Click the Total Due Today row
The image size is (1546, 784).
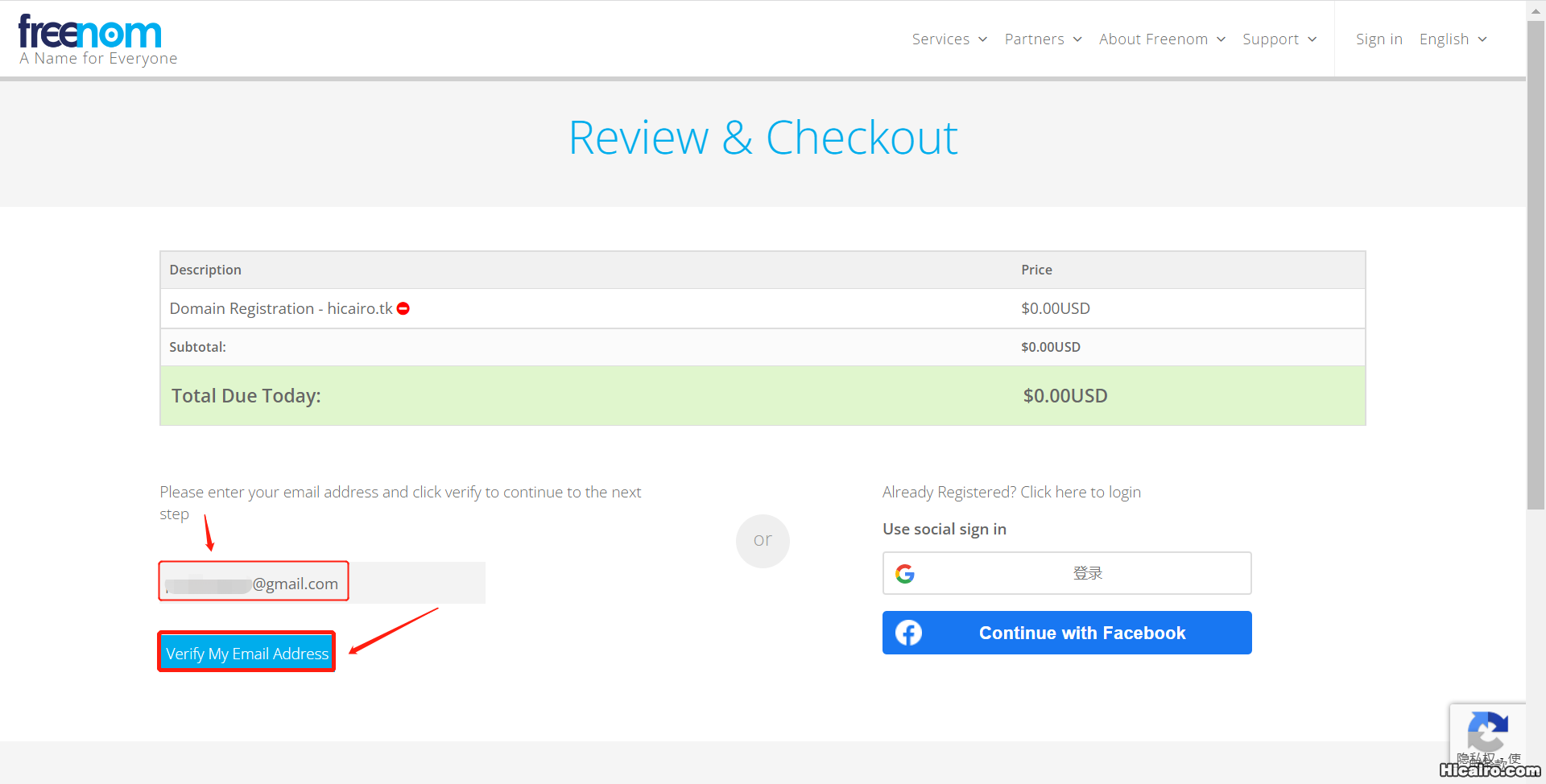[762, 396]
